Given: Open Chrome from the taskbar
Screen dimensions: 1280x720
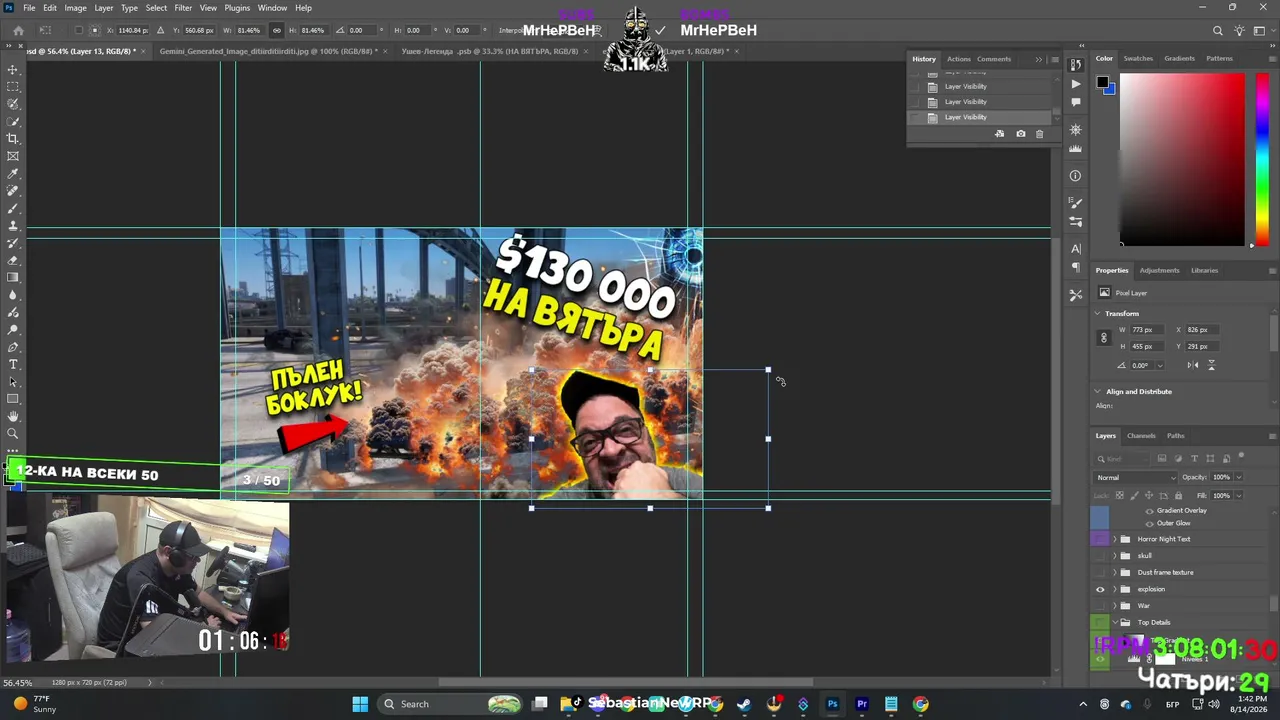Looking at the screenshot, I should (x=920, y=704).
